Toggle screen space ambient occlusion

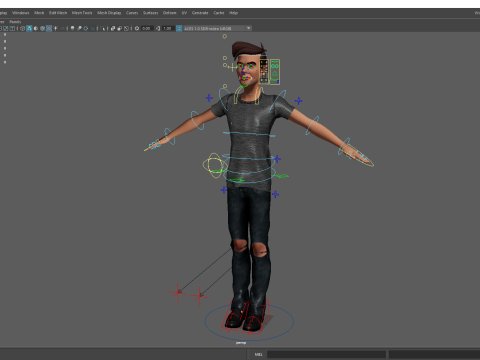(x=72, y=28)
